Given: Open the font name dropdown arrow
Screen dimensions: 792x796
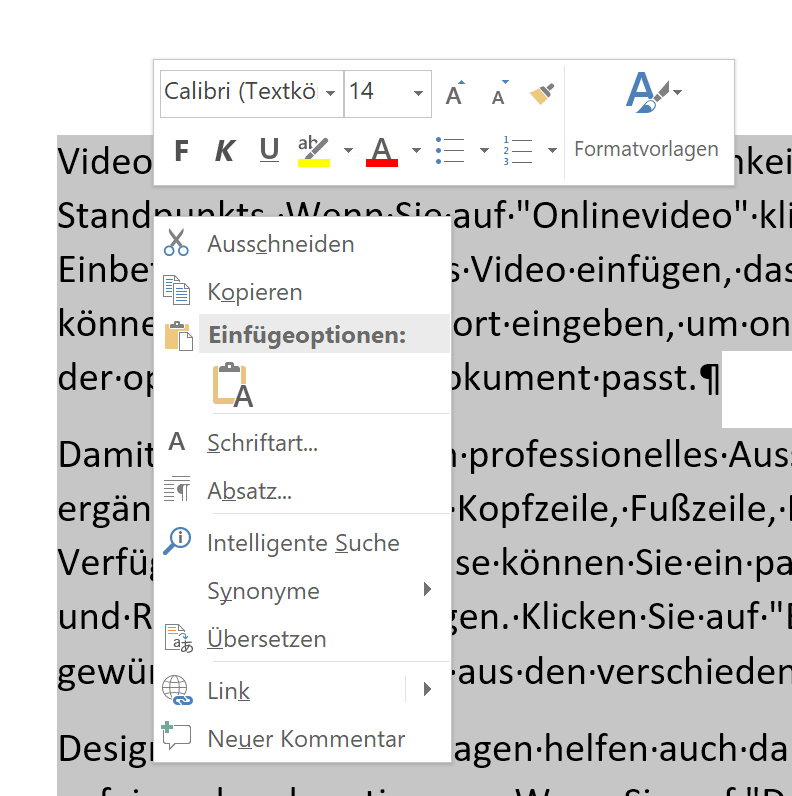Looking at the screenshot, I should click(331, 93).
